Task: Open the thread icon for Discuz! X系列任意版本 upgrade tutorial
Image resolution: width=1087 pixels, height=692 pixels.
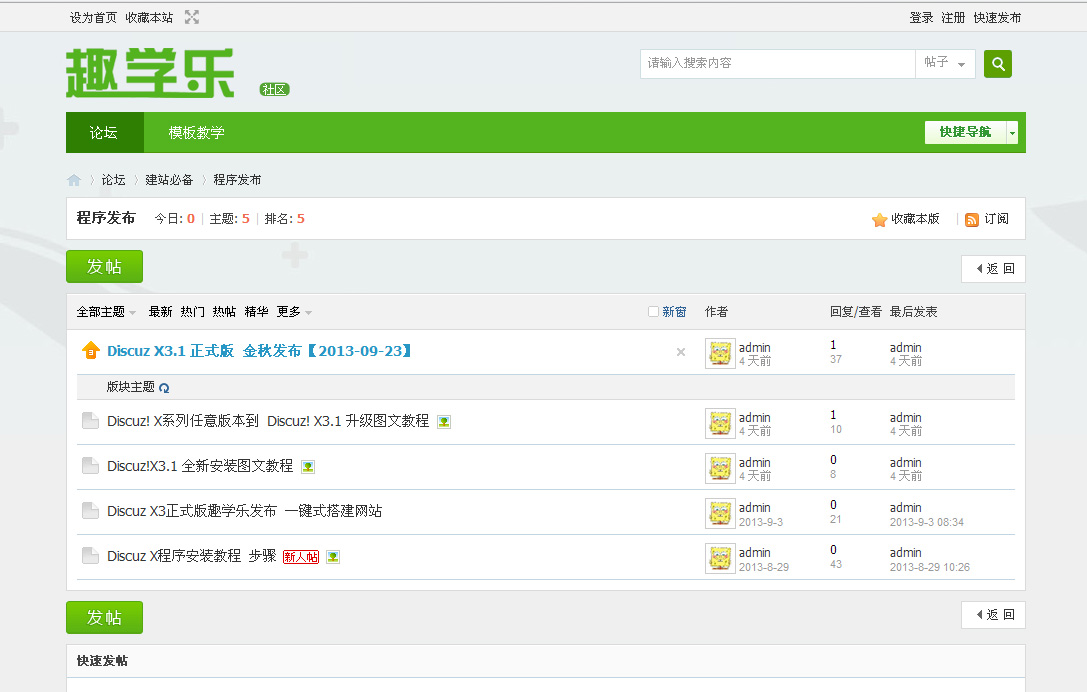Action: tap(90, 421)
